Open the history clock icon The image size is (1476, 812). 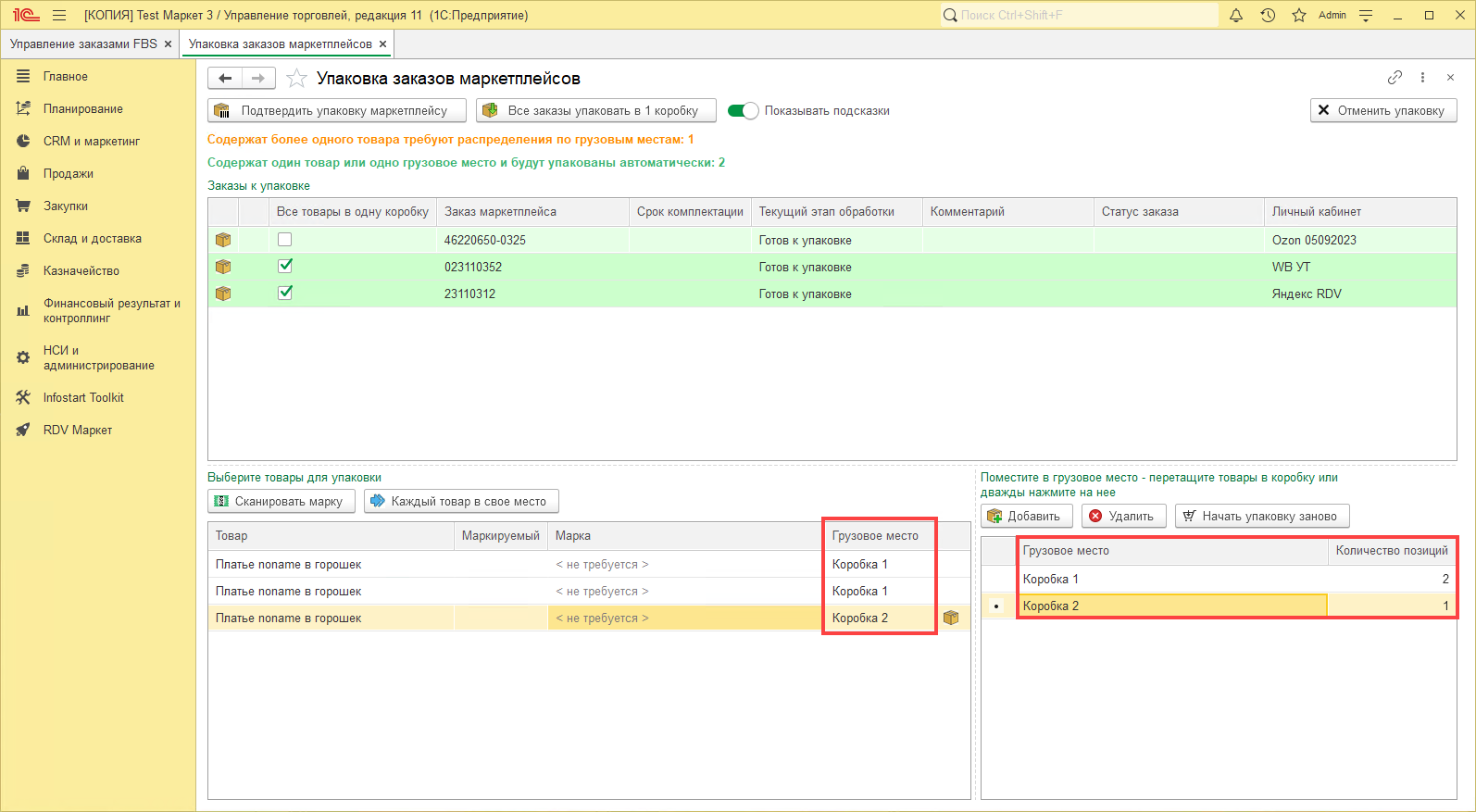point(1268,15)
